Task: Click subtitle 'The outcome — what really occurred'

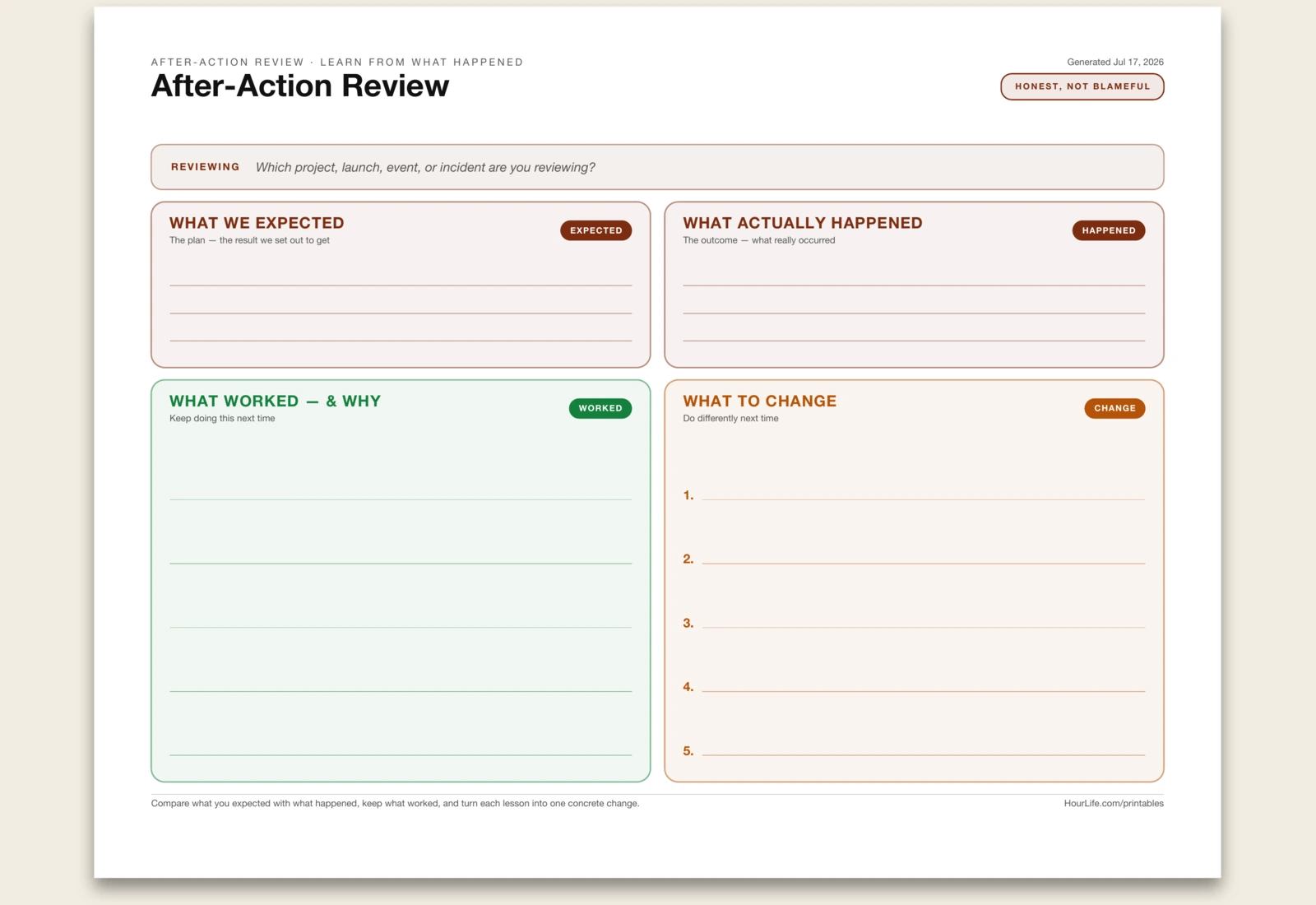Action: point(758,240)
